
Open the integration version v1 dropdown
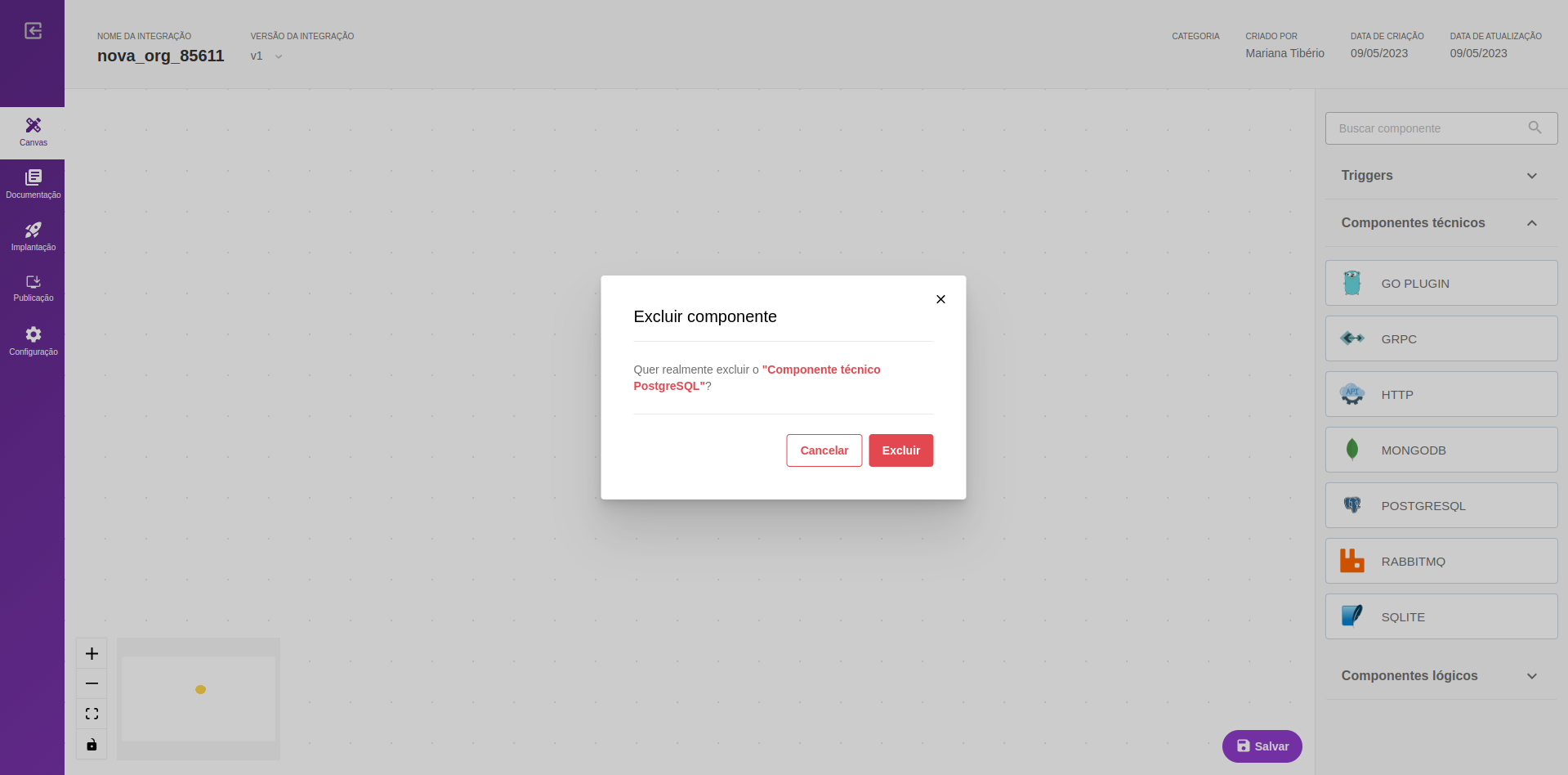point(266,56)
